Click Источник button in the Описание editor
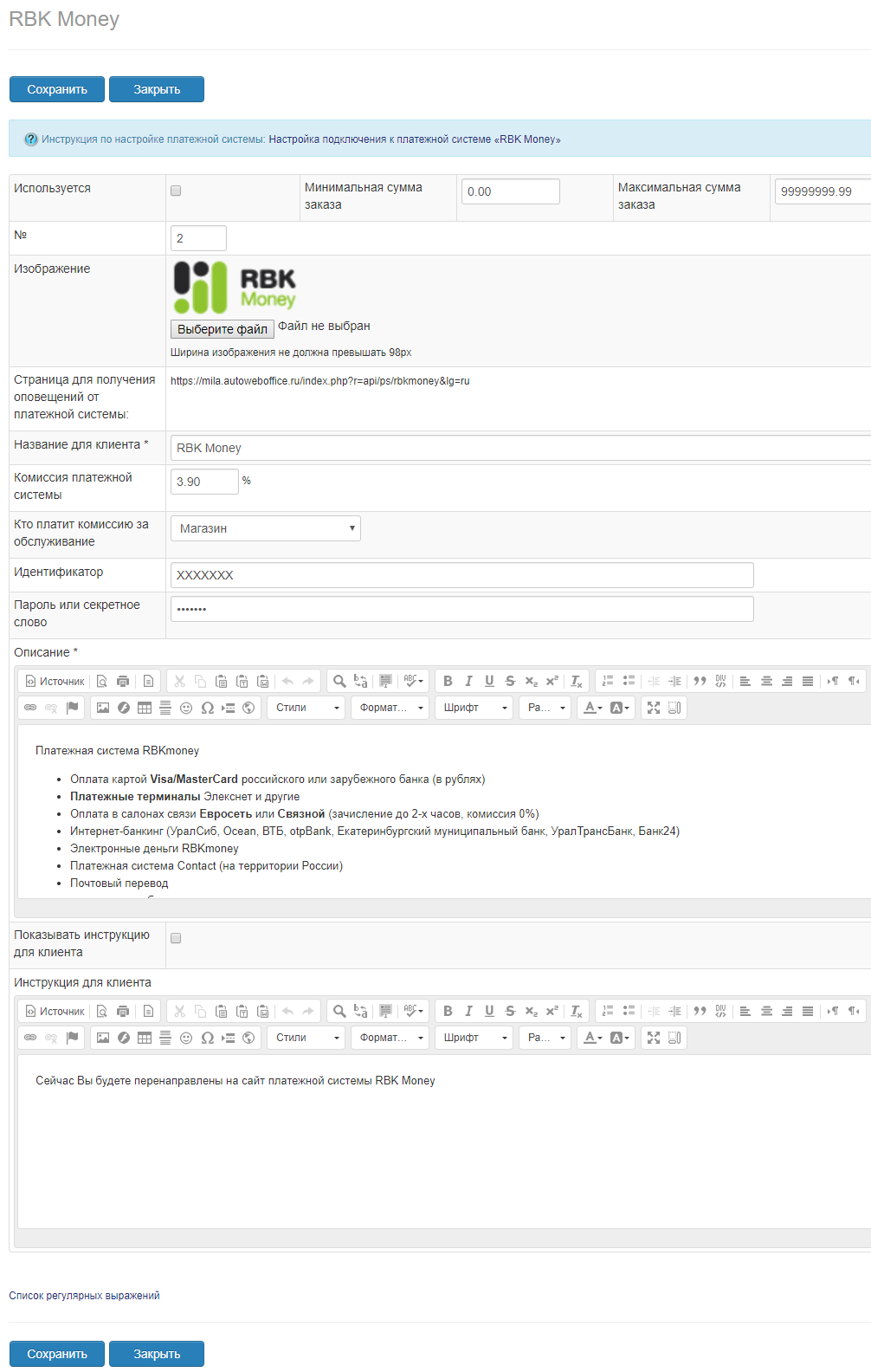Screen dimensions: 871x1372 pyautogui.click(x=55, y=681)
